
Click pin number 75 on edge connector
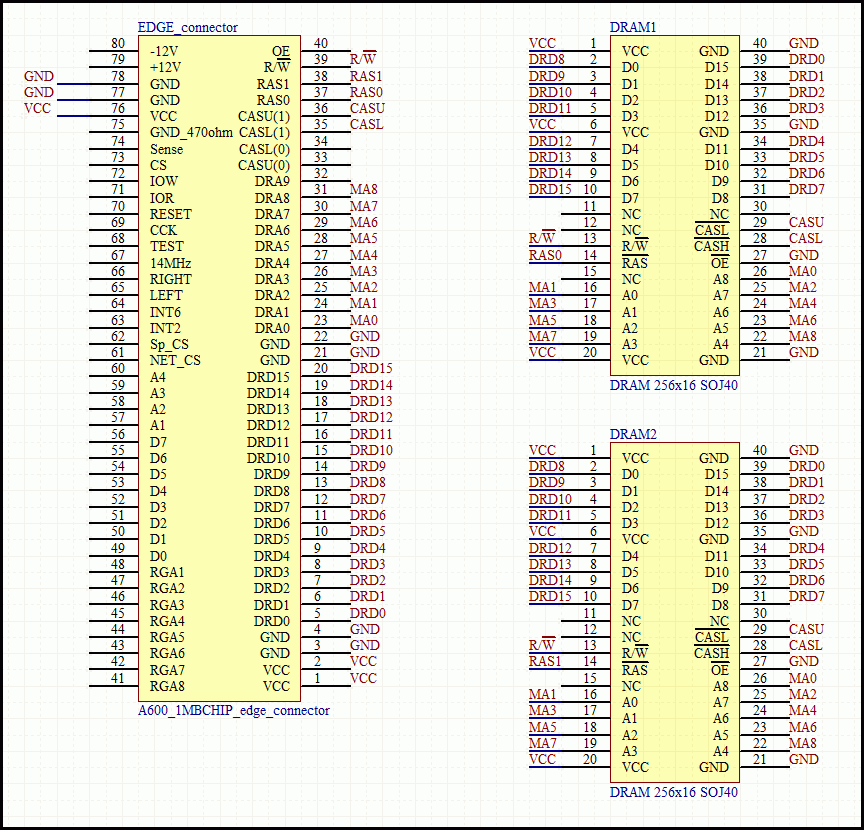(118, 124)
